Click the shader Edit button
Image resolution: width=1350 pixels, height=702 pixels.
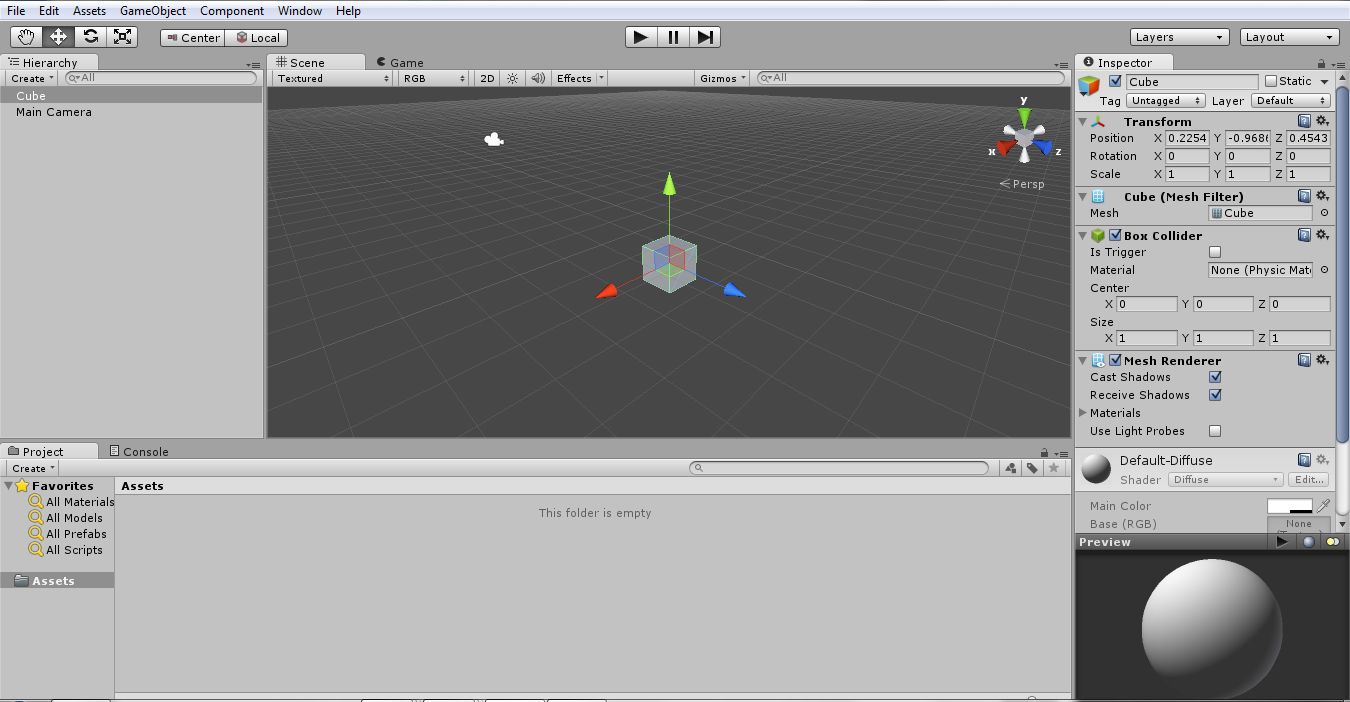click(x=1308, y=480)
